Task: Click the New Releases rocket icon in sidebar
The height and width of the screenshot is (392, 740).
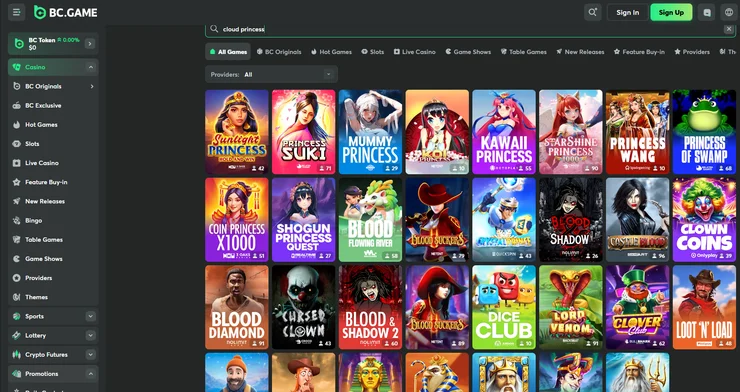Action: tap(17, 201)
